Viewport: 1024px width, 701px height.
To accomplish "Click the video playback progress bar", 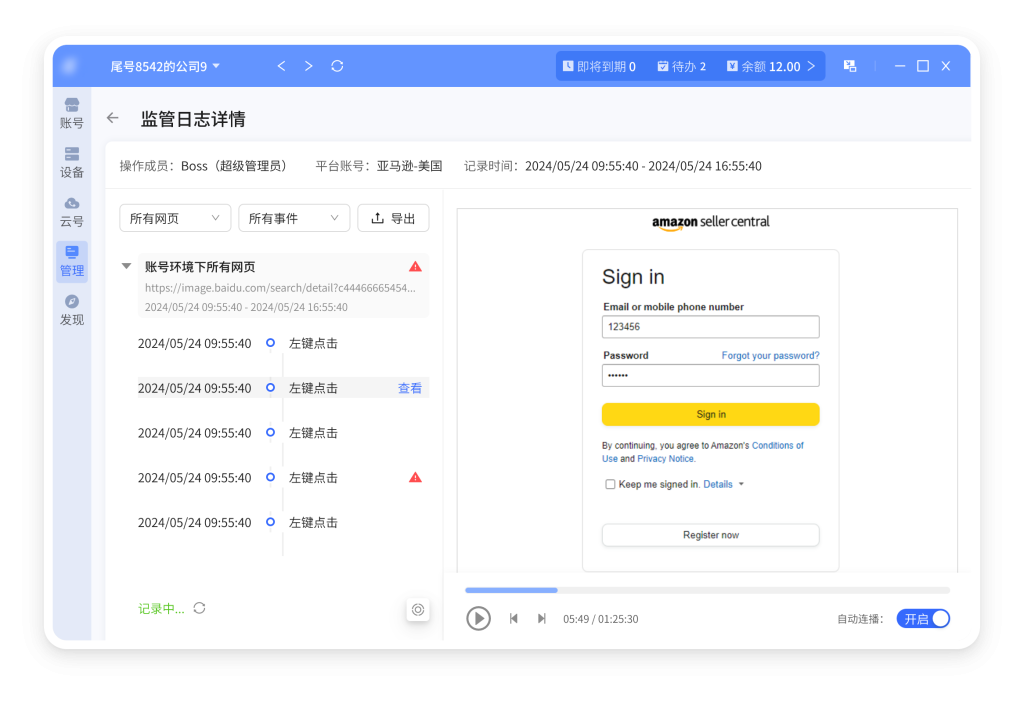I will 707,590.
